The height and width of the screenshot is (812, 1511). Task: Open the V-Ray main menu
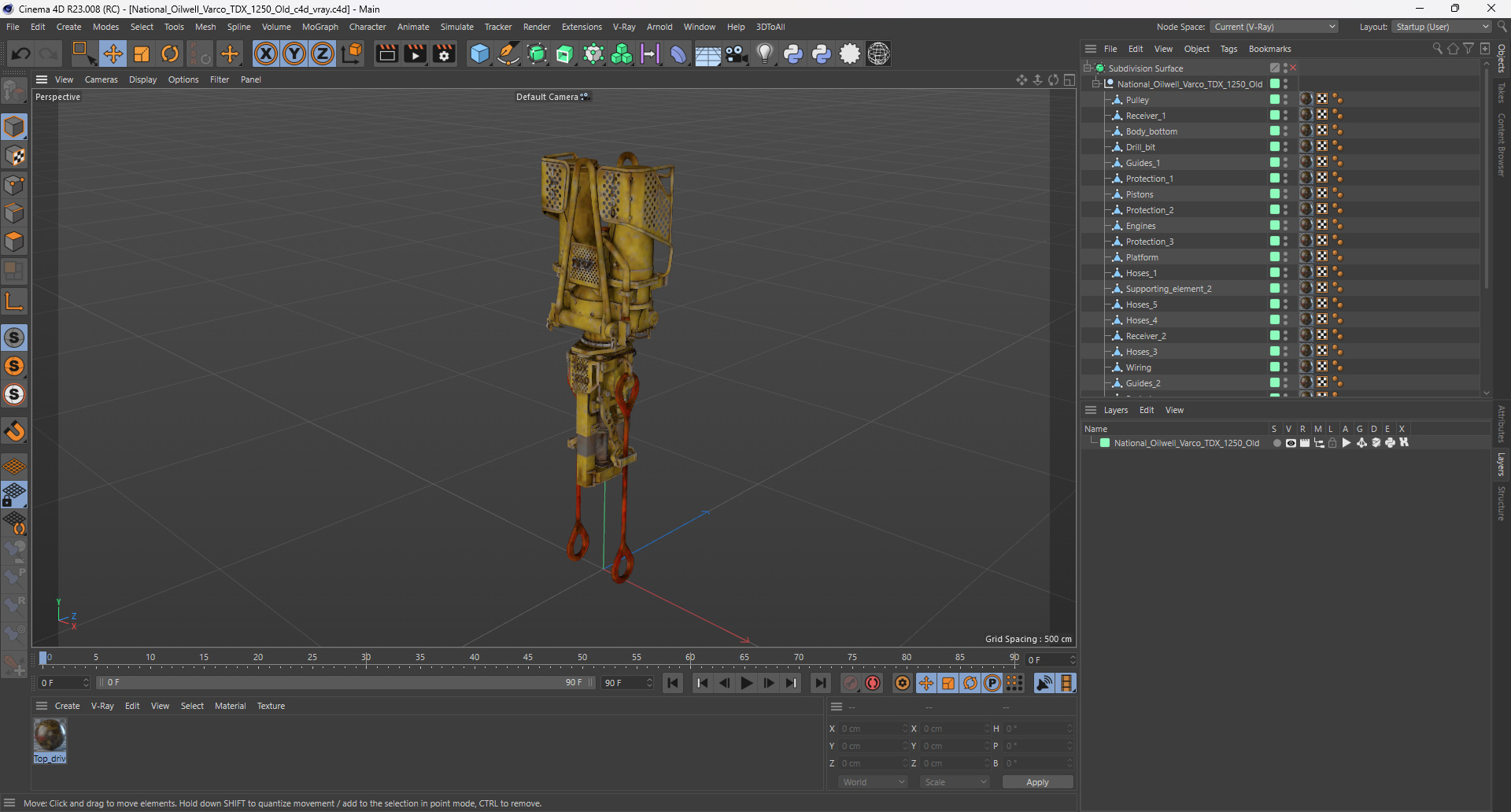pos(624,27)
